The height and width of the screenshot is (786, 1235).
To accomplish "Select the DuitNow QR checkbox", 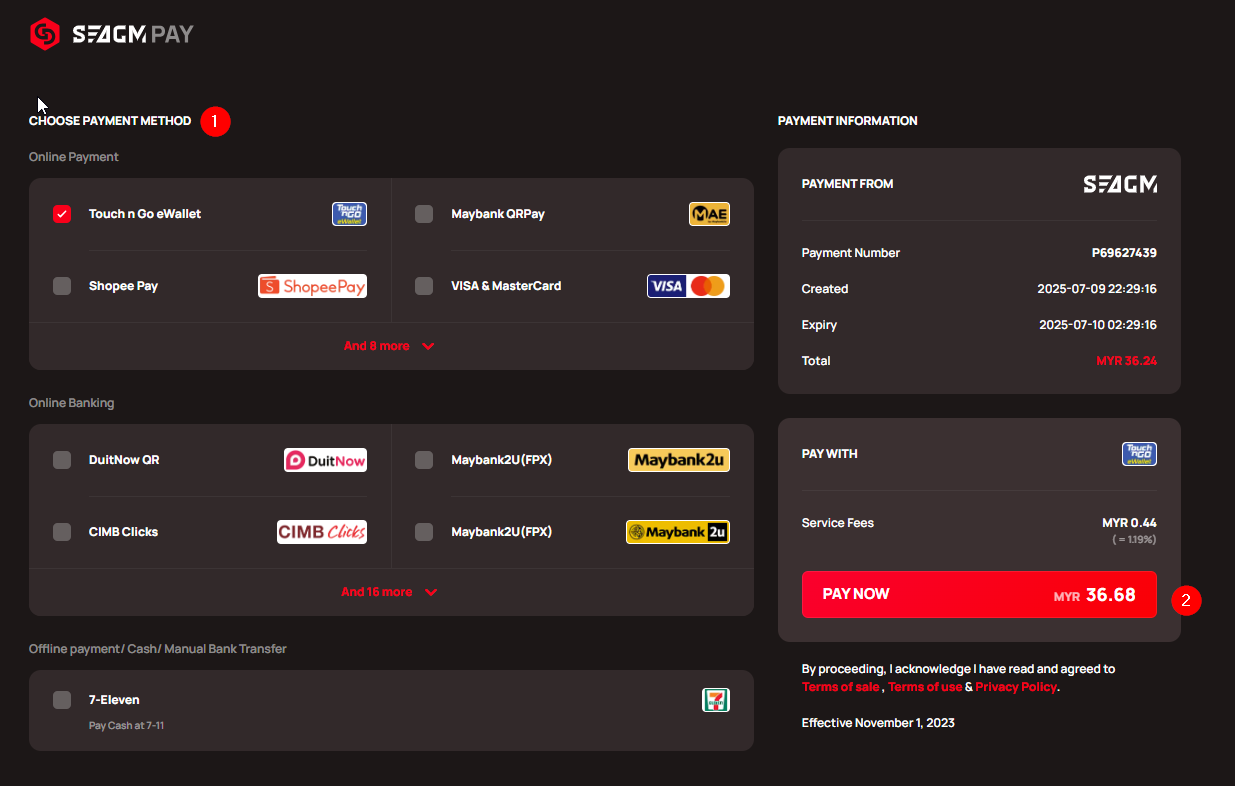I will (62, 460).
